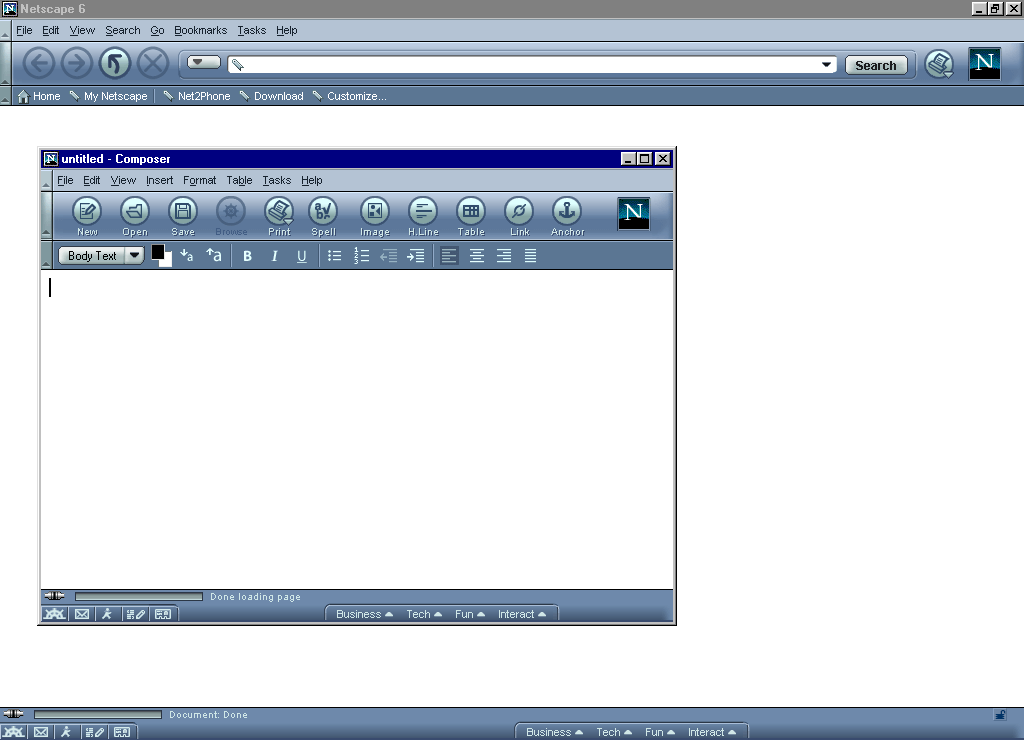Click the browser URL address field
The height and width of the screenshot is (740, 1024).
(532, 64)
